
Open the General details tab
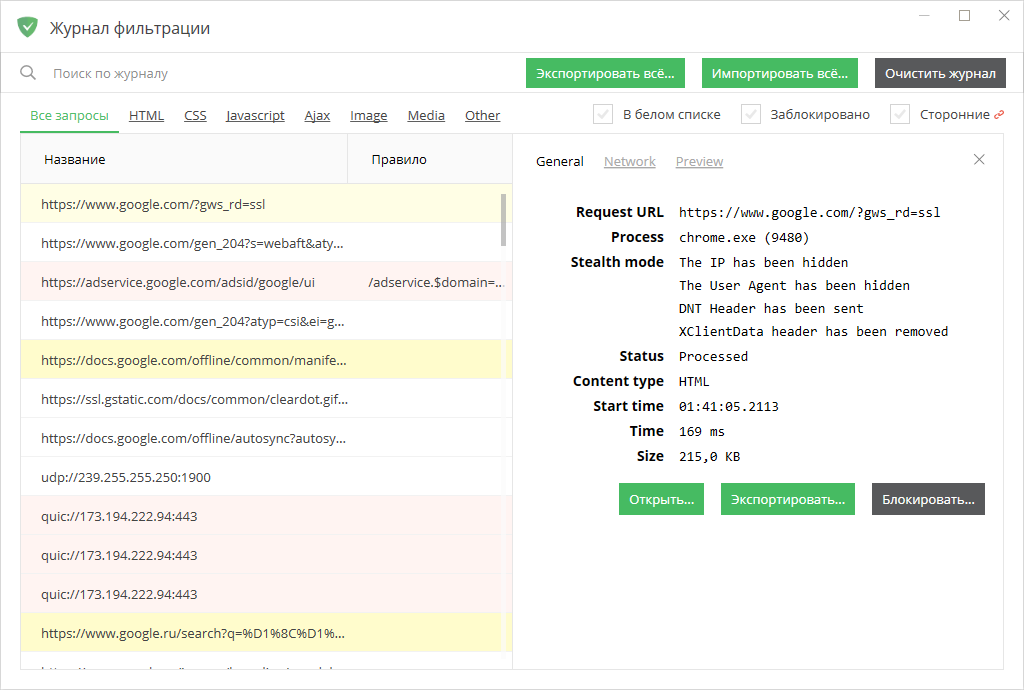560,161
